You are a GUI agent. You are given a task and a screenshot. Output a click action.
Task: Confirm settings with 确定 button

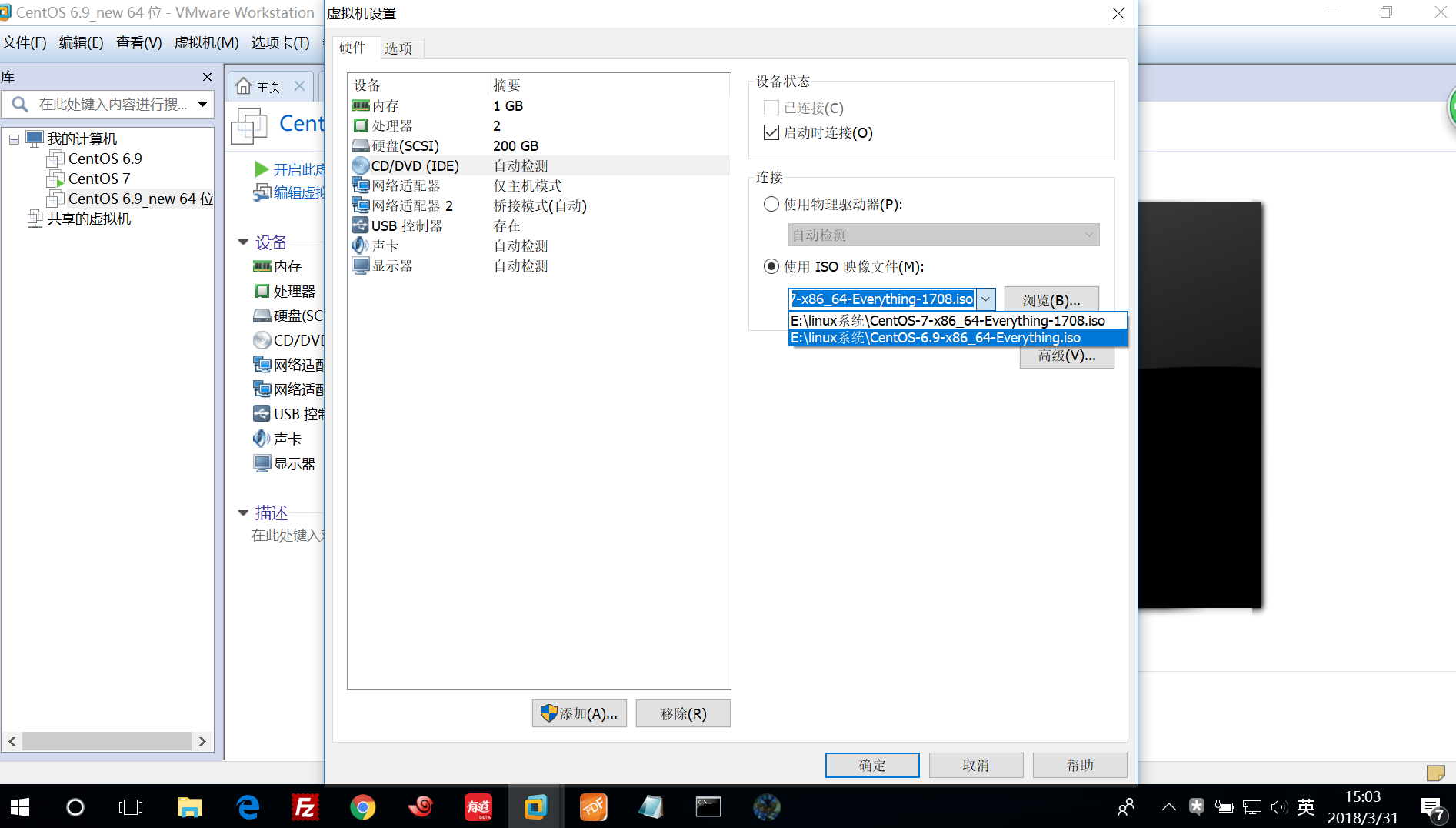tap(872, 765)
